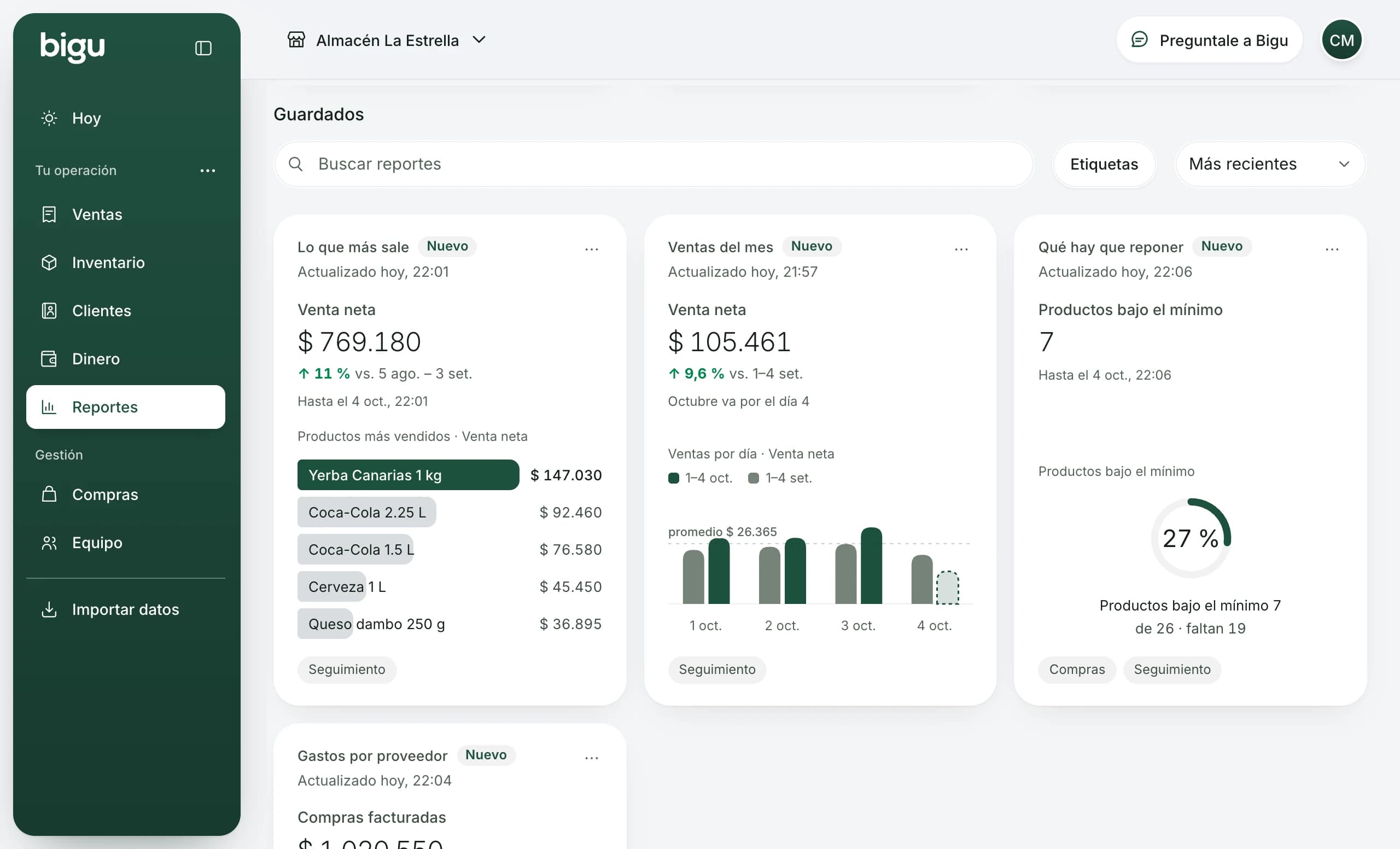The height and width of the screenshot is (849, 1400).
Task: Click Seguimiento tag on Ventas del mes
Action: (716, 670)
